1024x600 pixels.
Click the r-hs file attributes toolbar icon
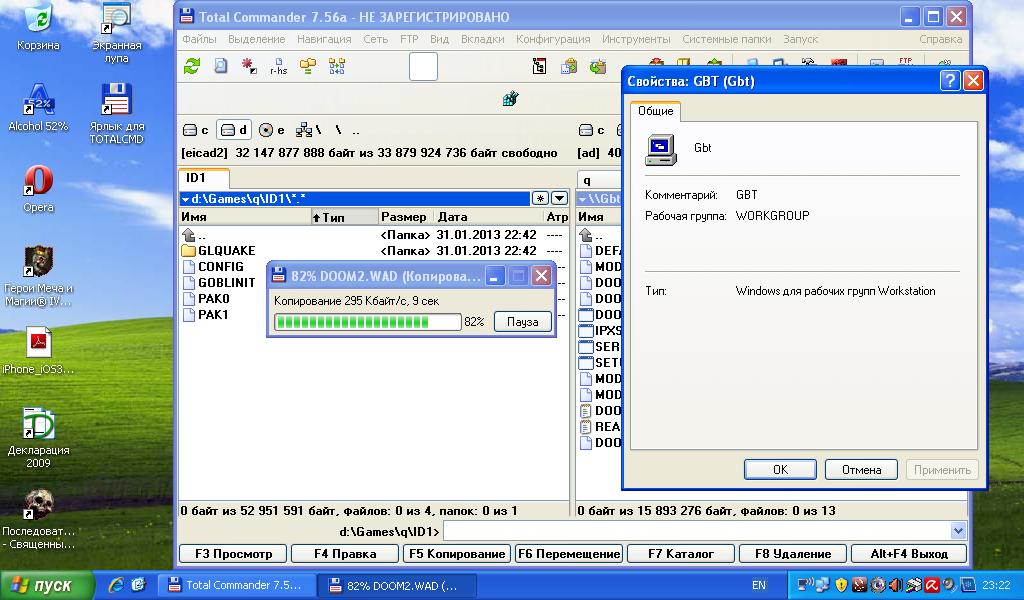tap(278, 66)
